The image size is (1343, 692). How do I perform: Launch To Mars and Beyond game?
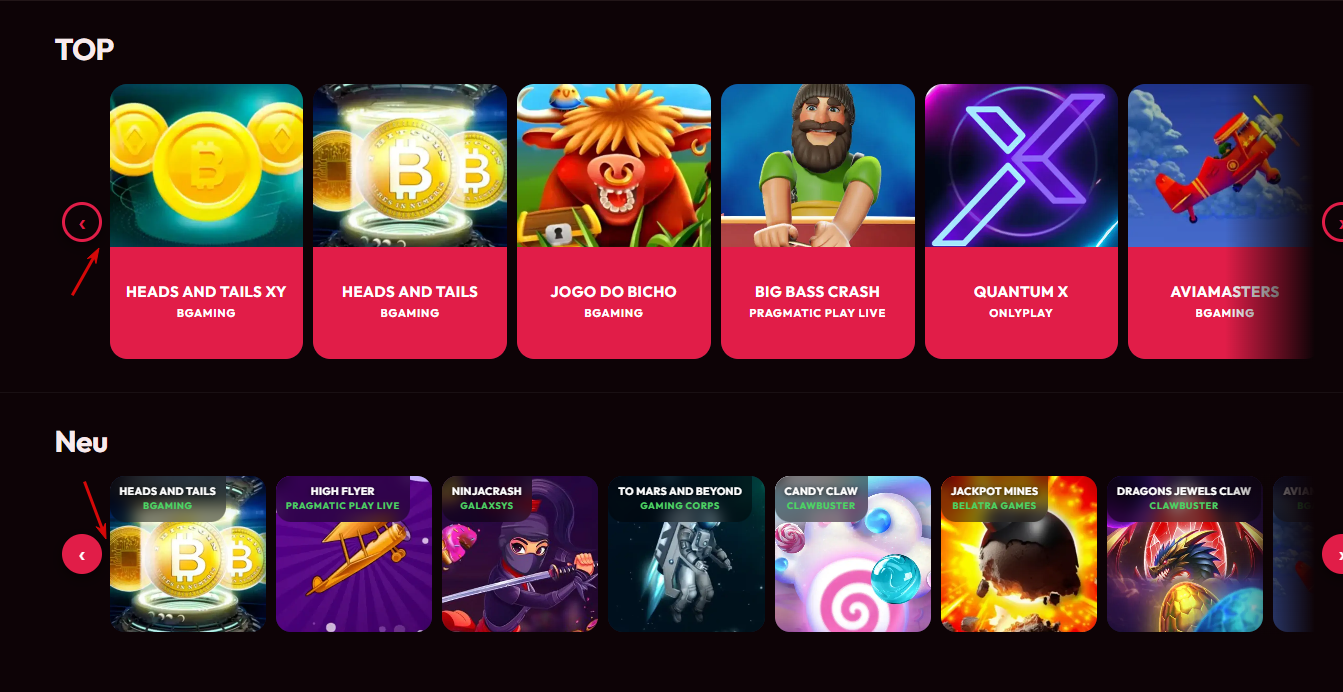[686, 554]
